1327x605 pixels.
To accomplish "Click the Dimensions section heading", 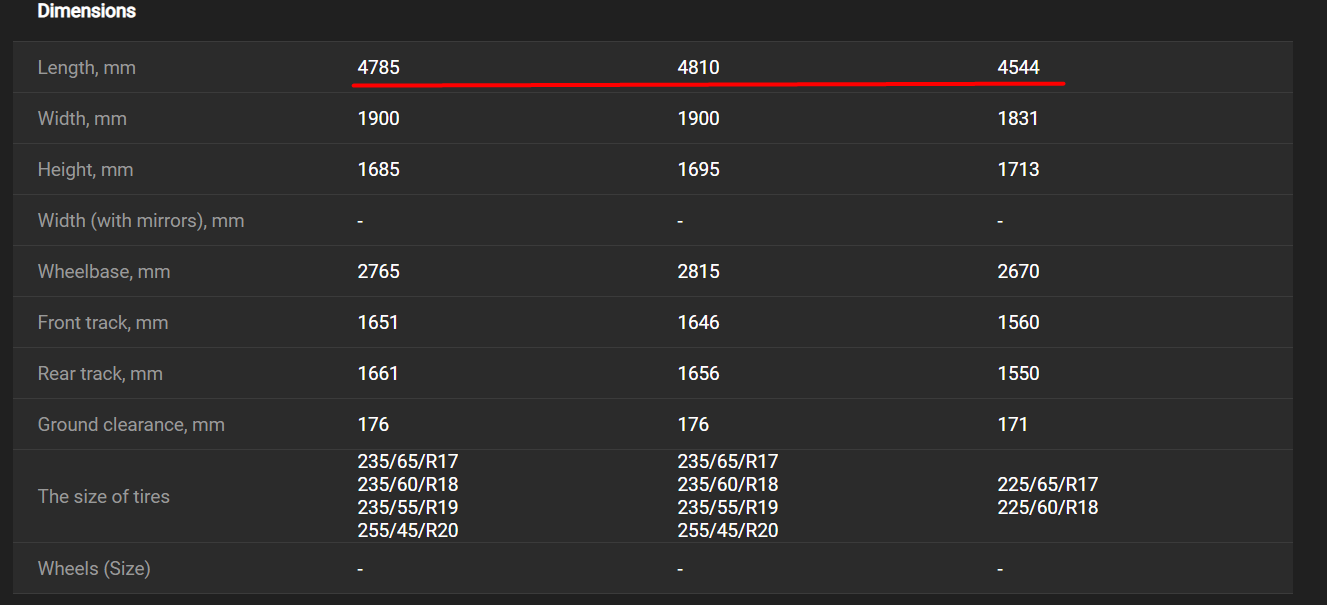I will coord(87,12).
